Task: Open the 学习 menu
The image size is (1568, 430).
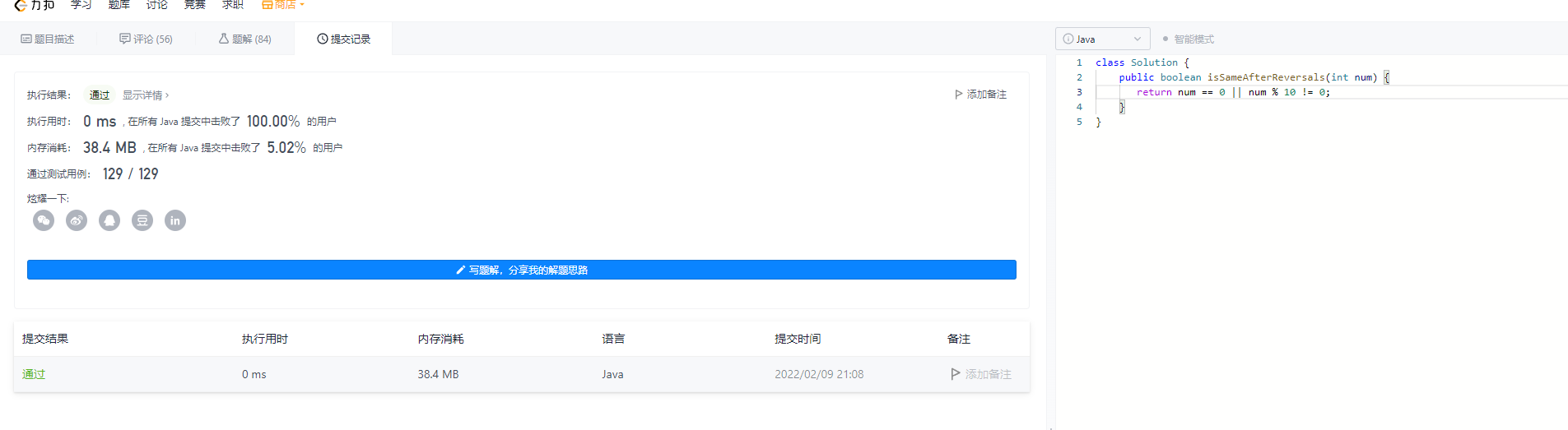Action: (81, 4)
